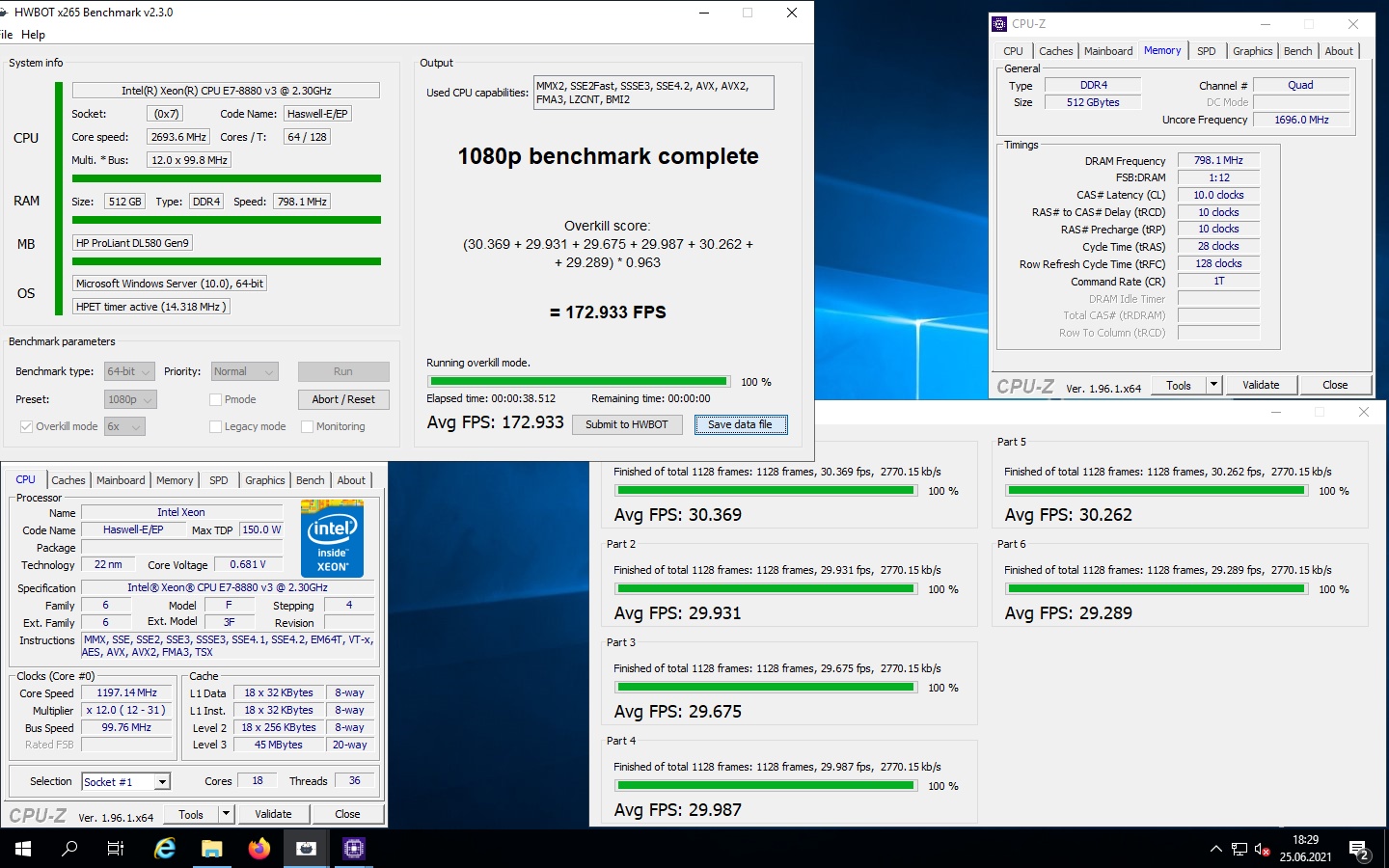Switch to Caches tab in CPU-Z CPU window
Image resolution: width=1389 pixels, height=868 pixels.
[68, 480]
